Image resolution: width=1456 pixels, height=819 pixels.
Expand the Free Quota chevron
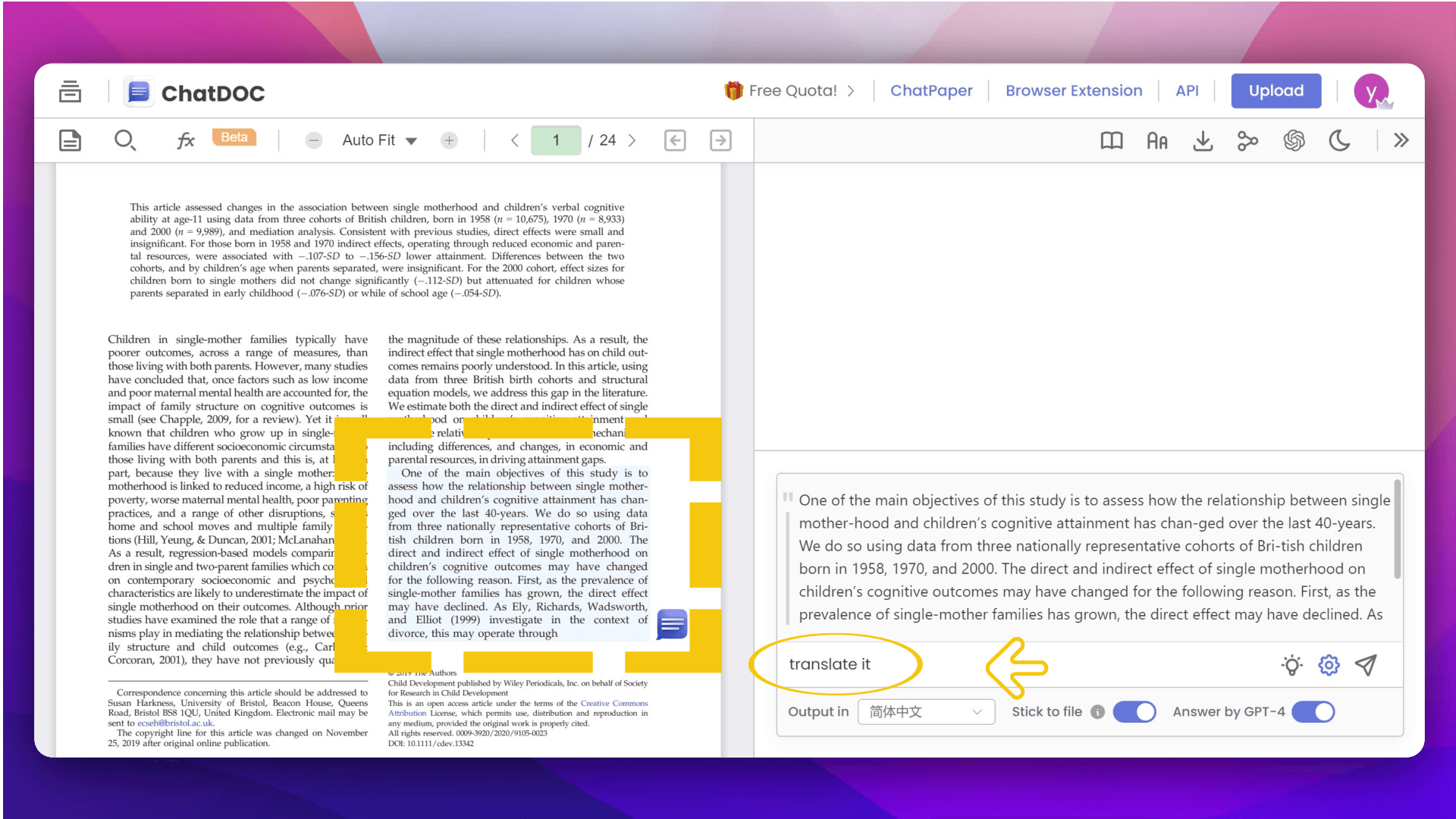(851, 91)
